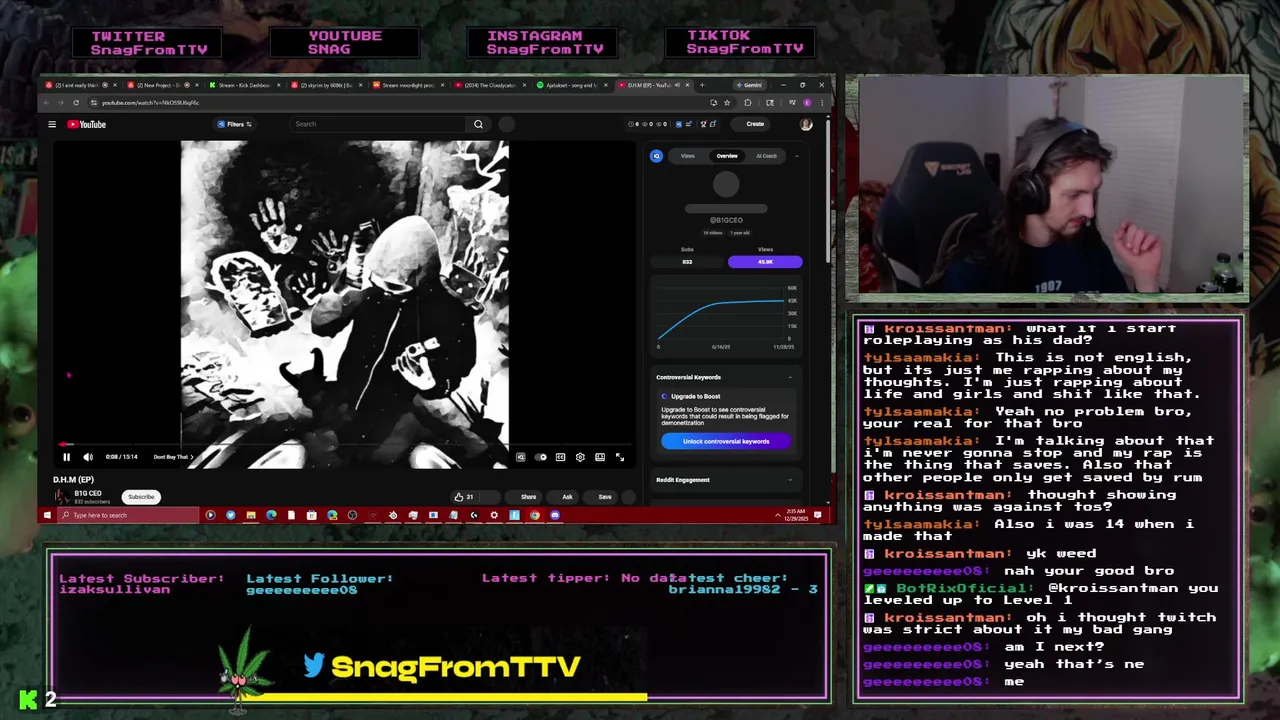The image size is (1280, 720).
Task: Click Unlock controversial keywords button
Action: coord(726,441)
